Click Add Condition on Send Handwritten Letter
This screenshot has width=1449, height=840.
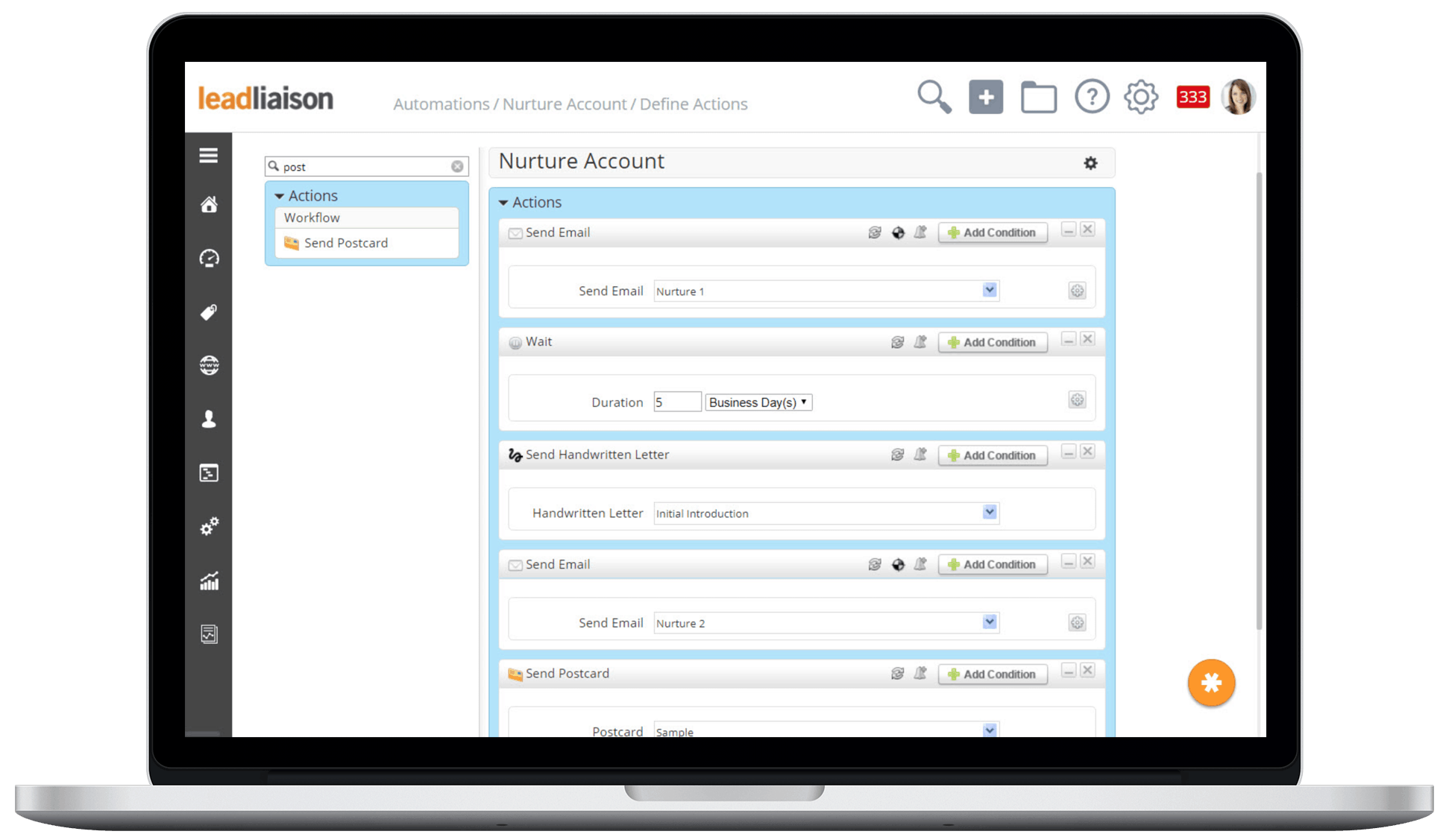point(993,455)
